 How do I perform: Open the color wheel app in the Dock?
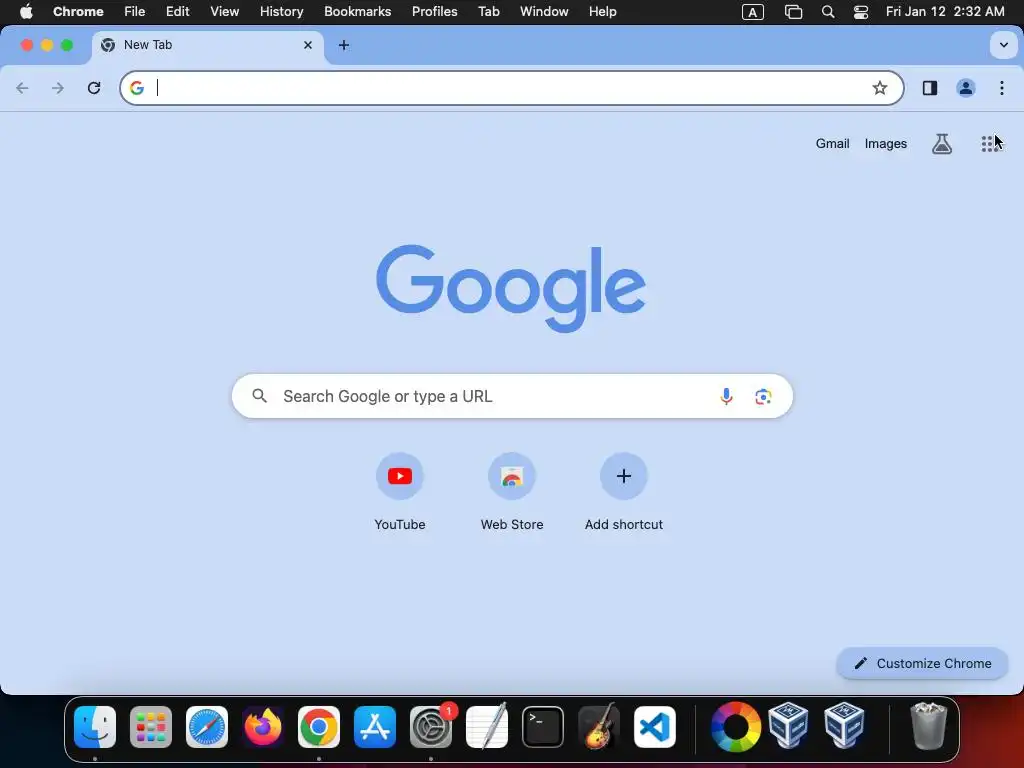coord(736,727)
